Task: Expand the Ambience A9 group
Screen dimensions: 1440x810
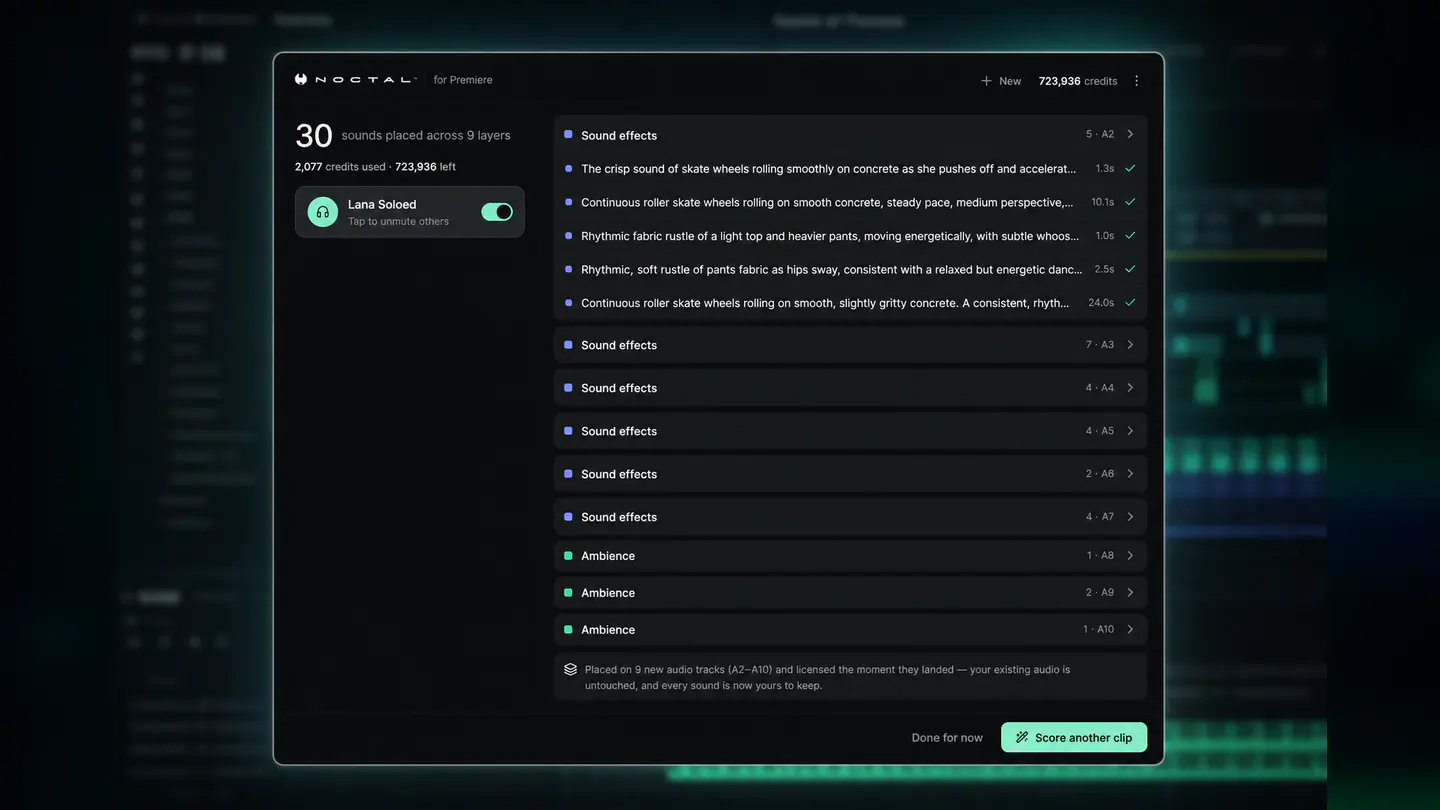Action: 1130,593
